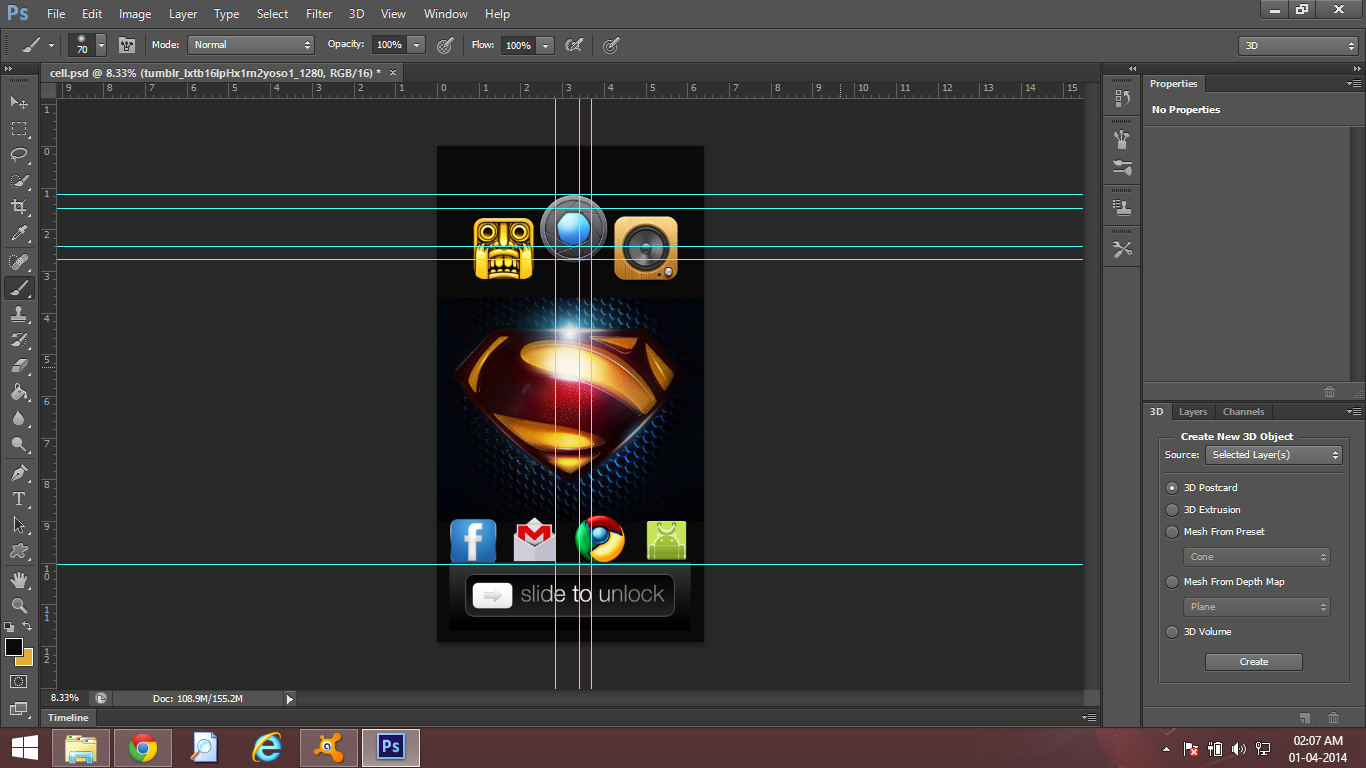The width and height of the screenshot is (1366, 768).
Task: Enable airbrush-style build-up effects
Action: [574, 45]
